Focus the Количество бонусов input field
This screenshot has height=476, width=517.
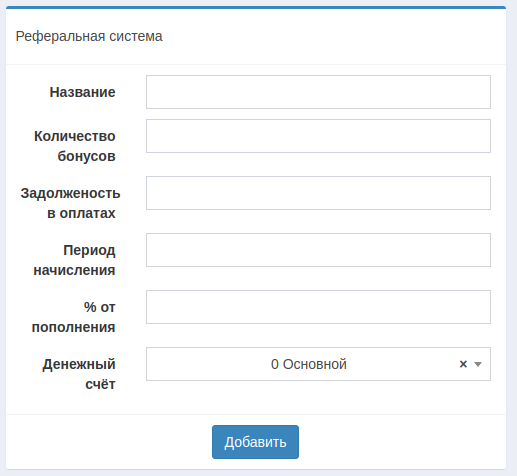(x=318, y=136)
